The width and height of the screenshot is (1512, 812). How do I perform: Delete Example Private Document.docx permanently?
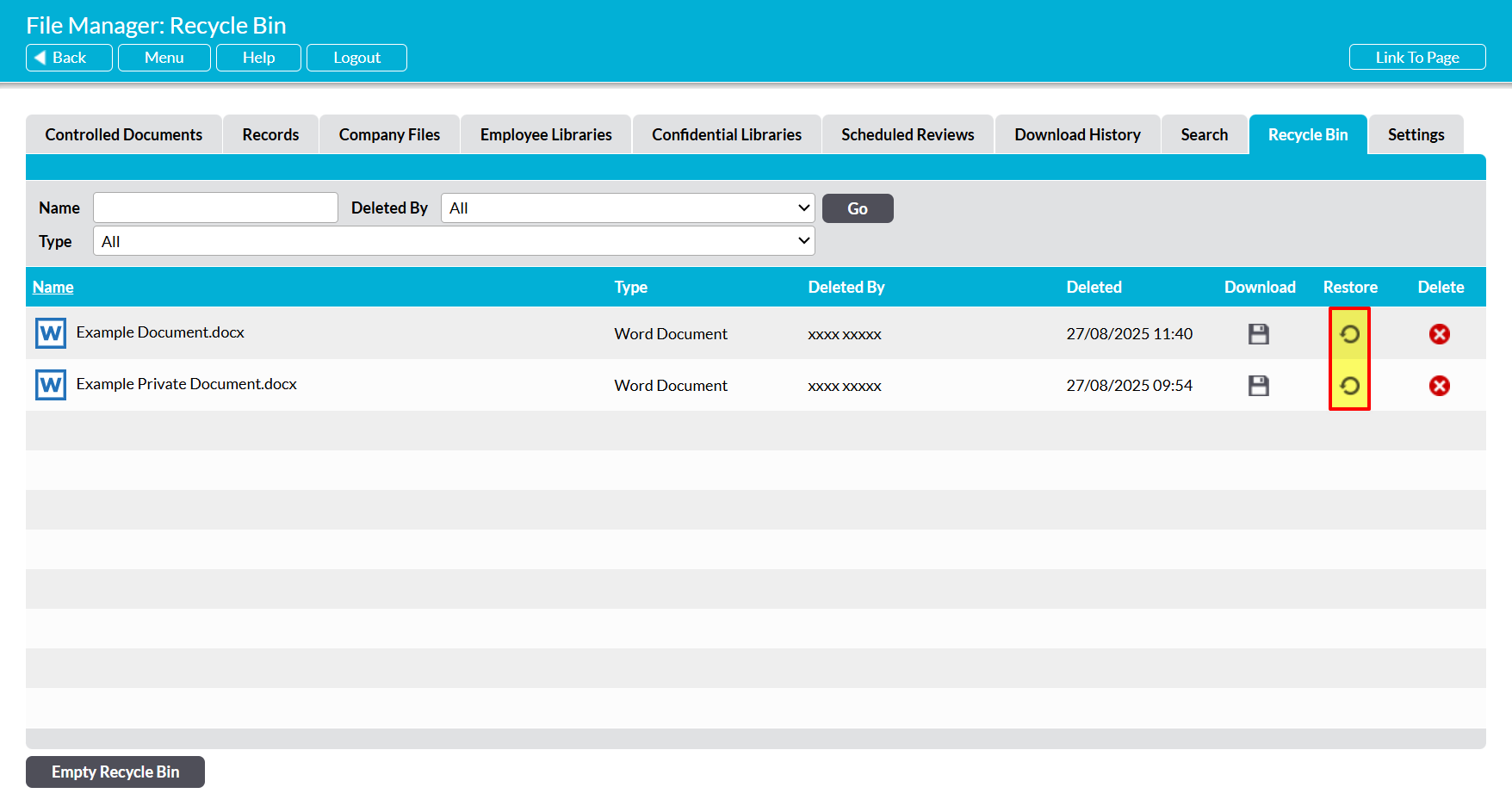click(x=1439, y=386)
